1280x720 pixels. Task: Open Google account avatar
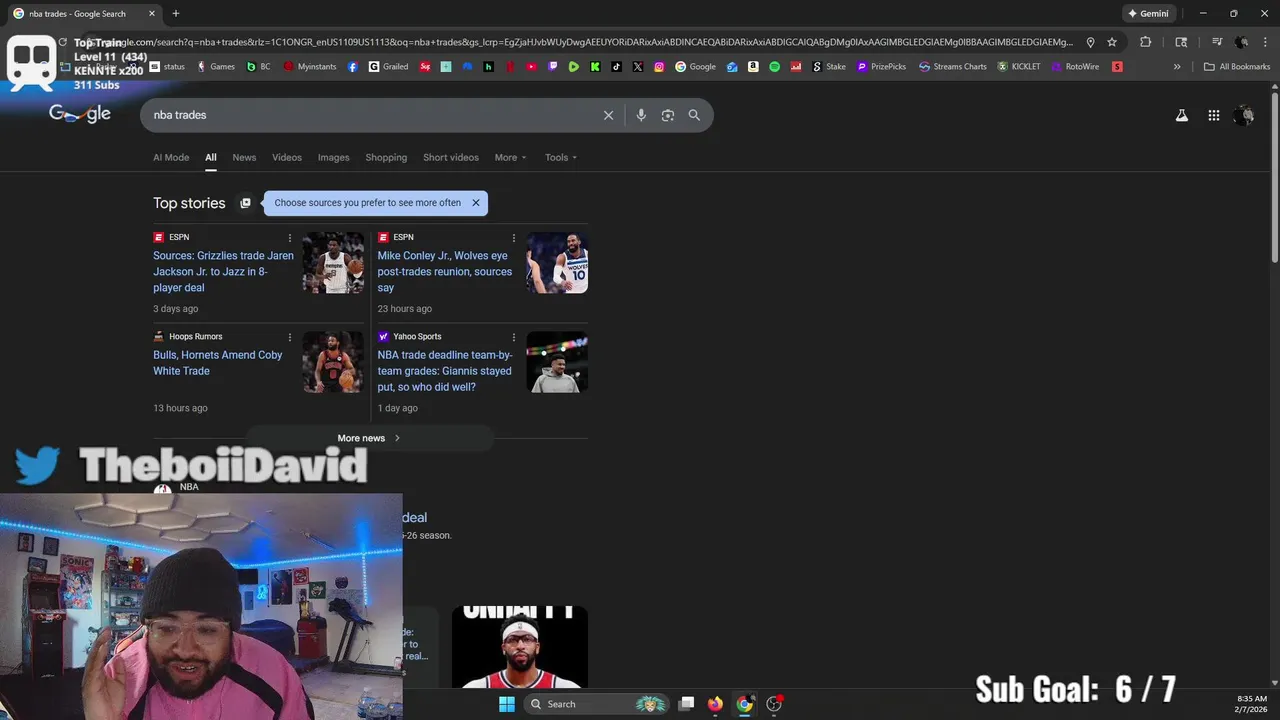pyautogui.click(x=1244, y=115)
